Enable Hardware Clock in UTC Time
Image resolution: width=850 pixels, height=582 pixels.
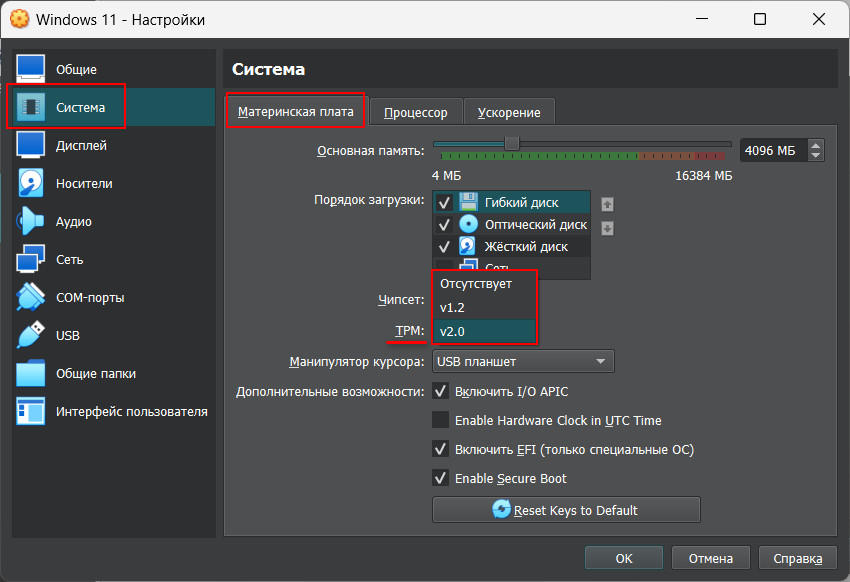[440, 420]
